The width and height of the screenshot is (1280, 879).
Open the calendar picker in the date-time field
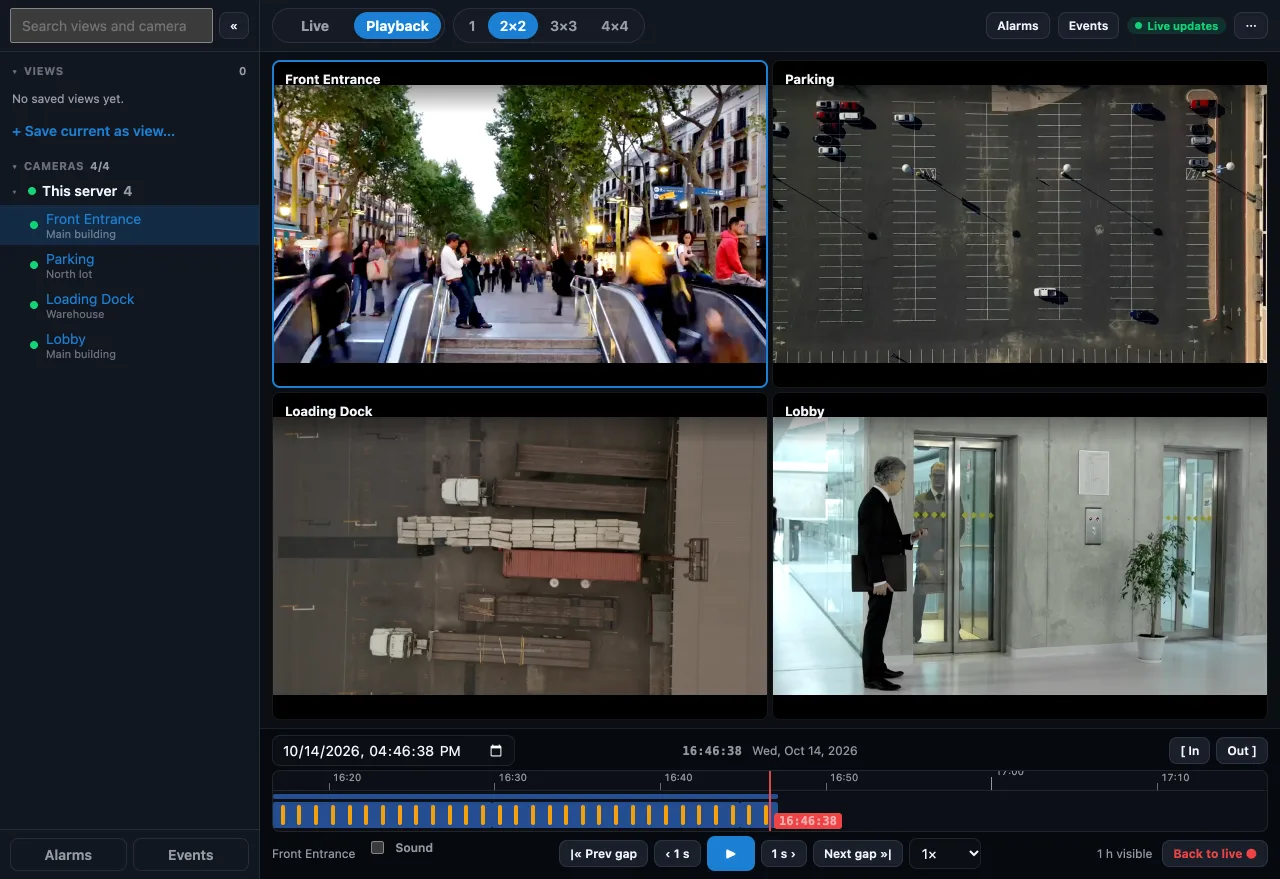496,751
